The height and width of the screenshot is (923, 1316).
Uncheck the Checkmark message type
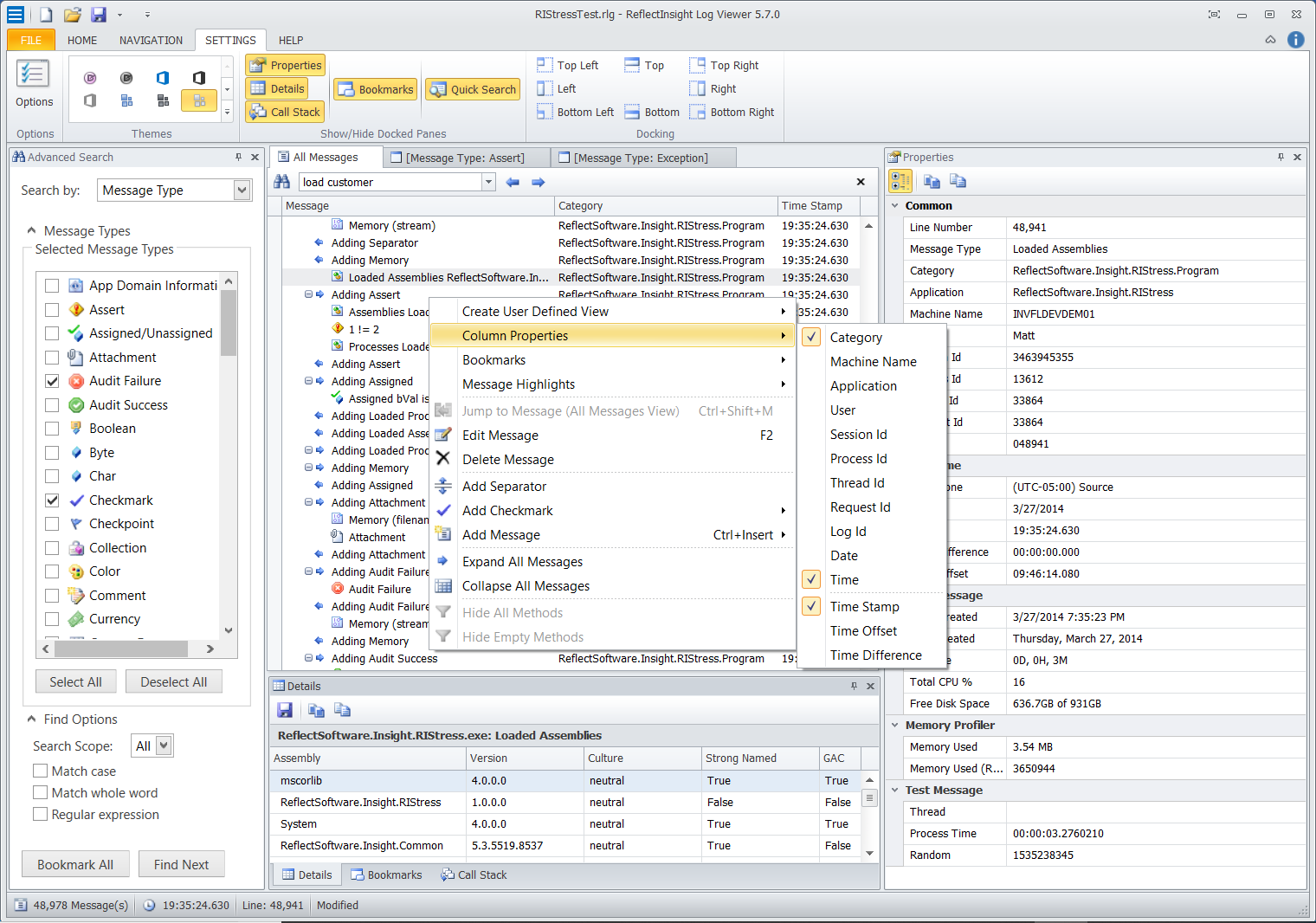[52, 500]
